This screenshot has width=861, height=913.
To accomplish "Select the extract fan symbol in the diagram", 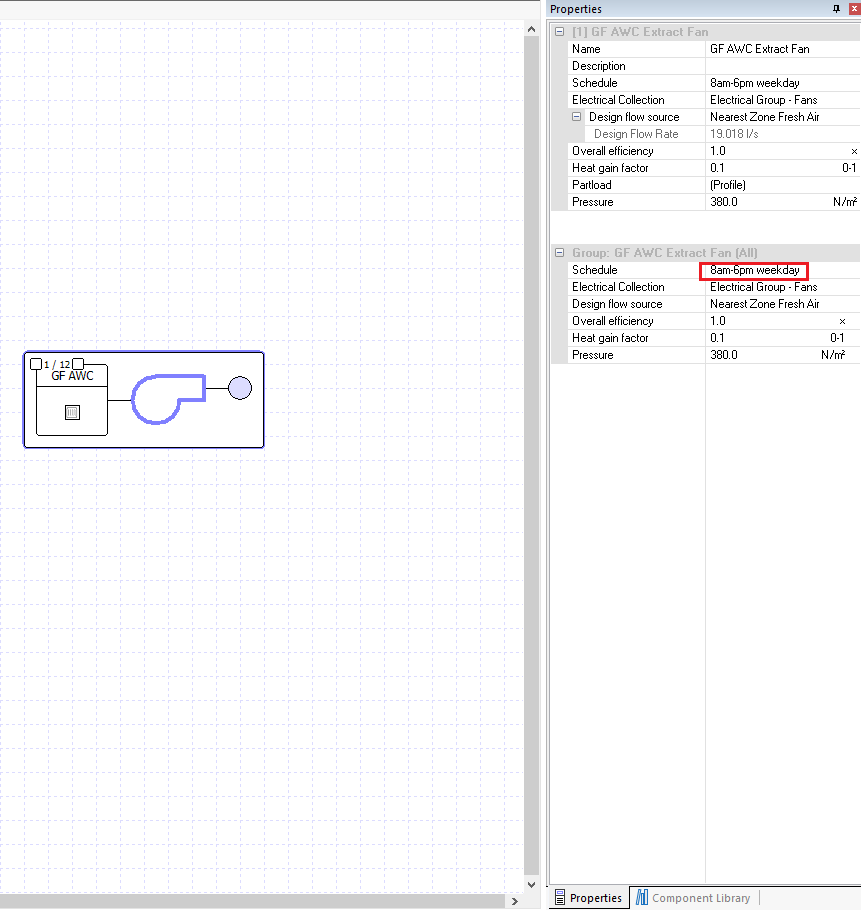I will pos(167,398).
